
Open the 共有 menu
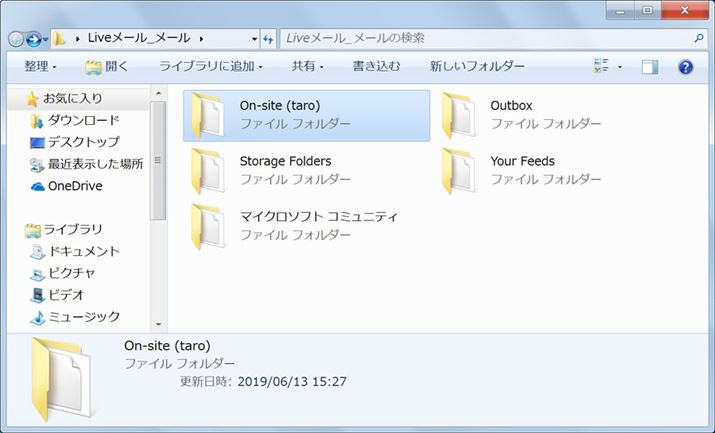click(307, 67)
